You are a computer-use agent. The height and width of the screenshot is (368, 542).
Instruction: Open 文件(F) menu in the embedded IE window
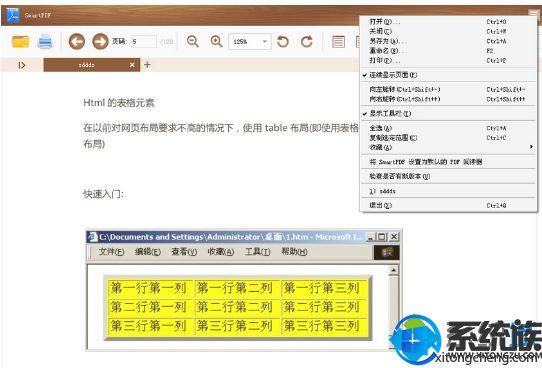pyautogui.click(x=111, y=252)
